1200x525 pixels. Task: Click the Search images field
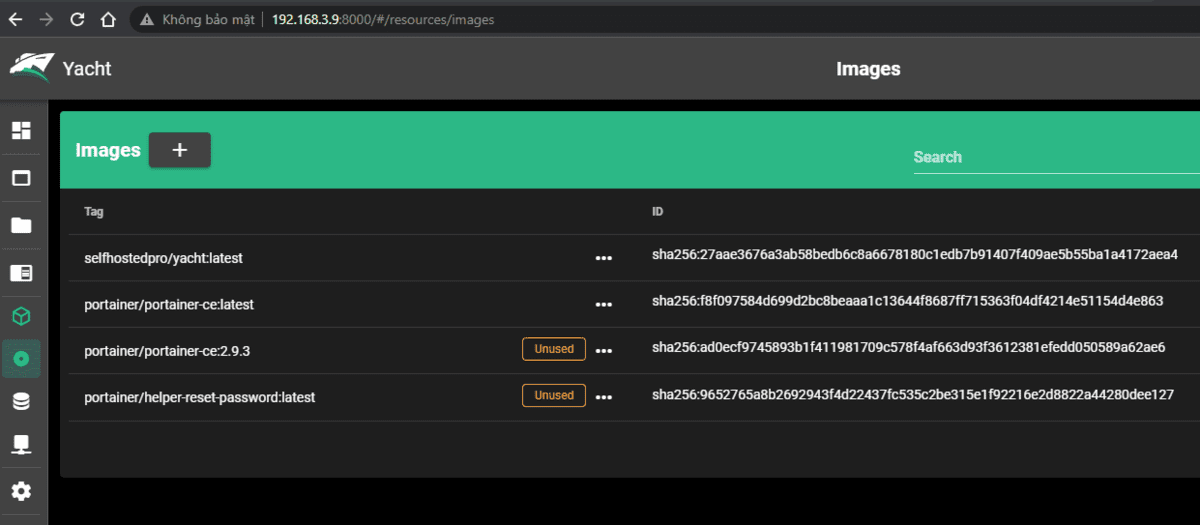click(x=1056, y=157)
